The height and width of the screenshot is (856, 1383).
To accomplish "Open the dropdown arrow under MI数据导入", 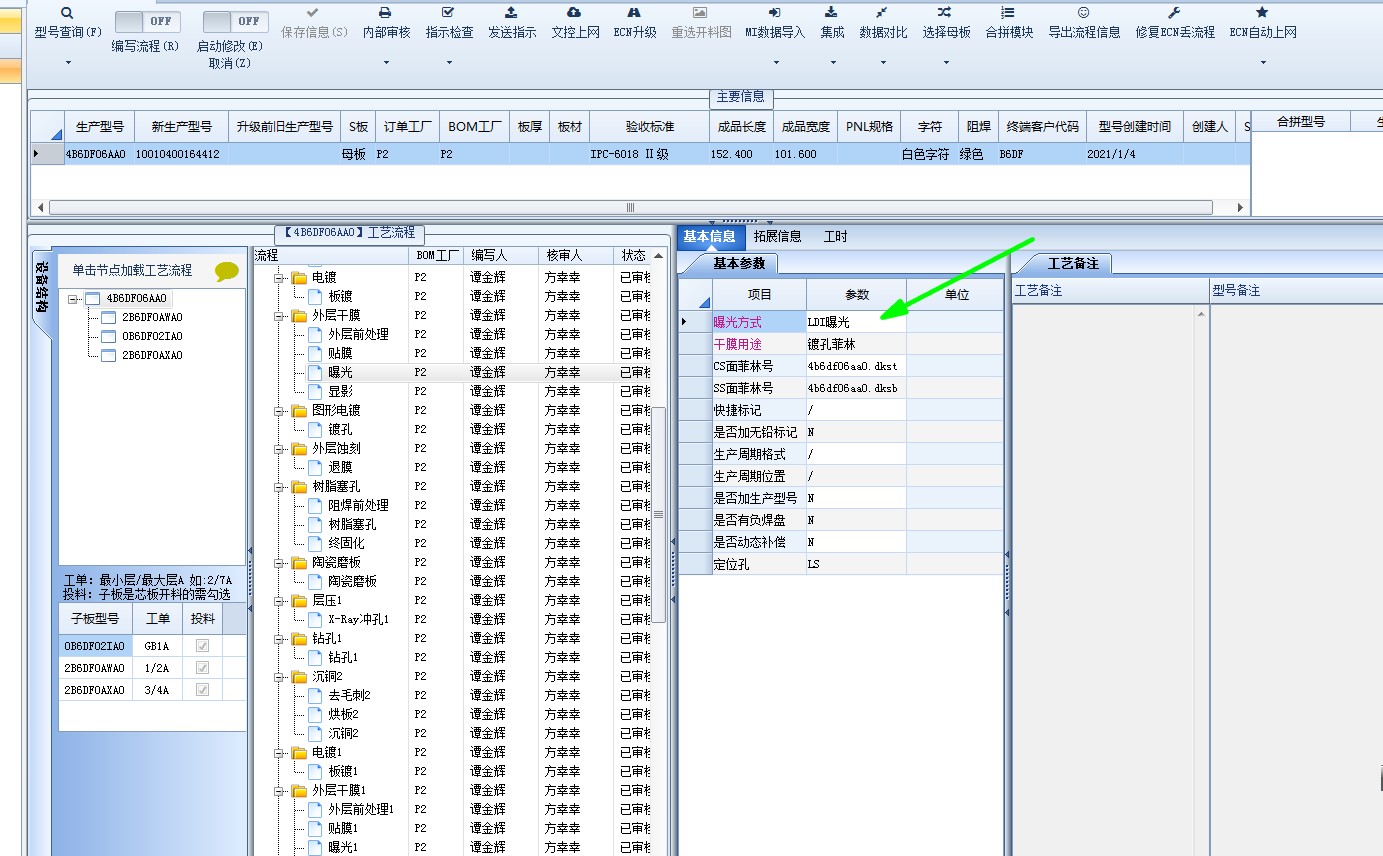I will pos(774,63).
